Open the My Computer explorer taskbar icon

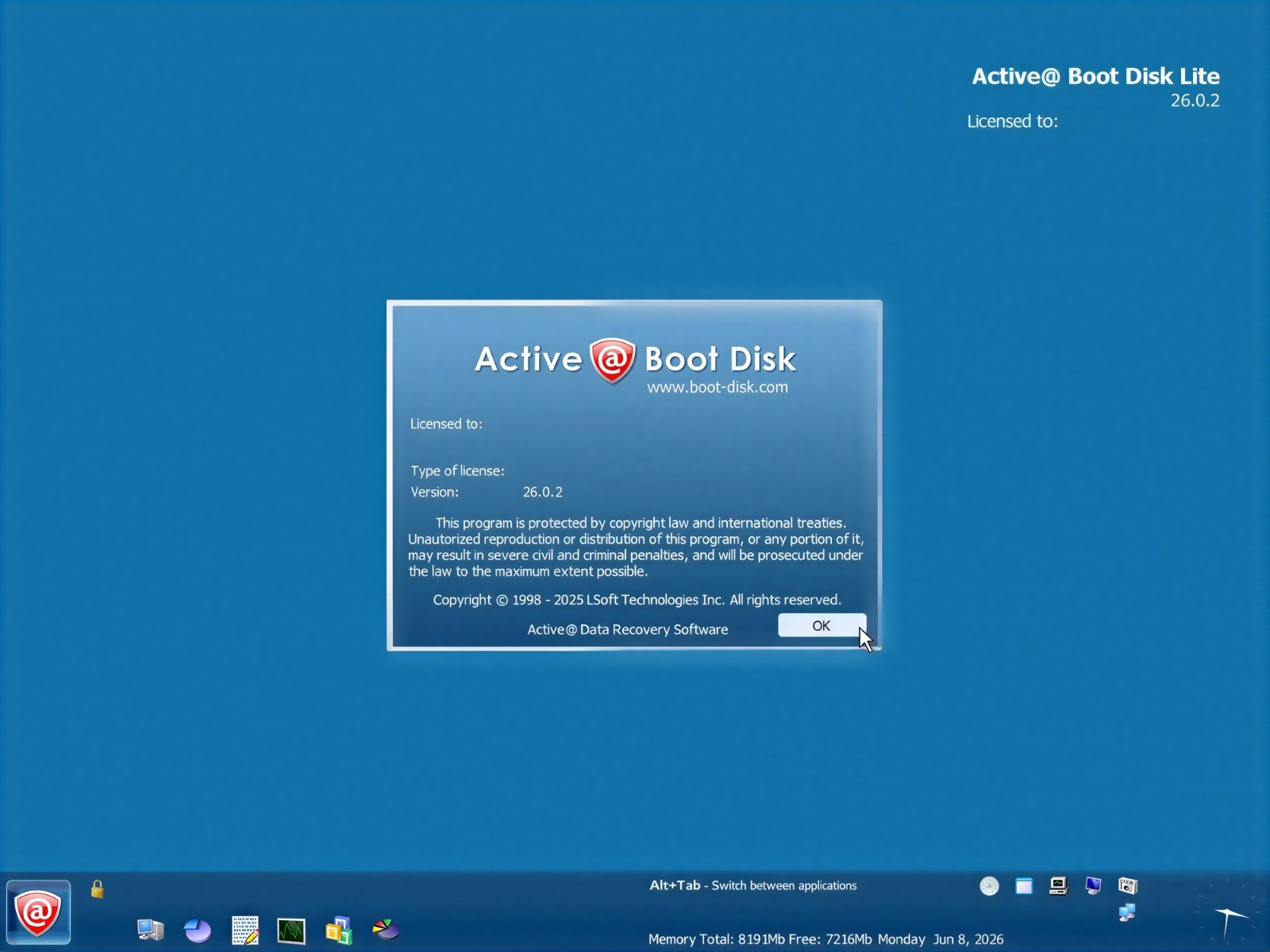click(x=150, y=930)
